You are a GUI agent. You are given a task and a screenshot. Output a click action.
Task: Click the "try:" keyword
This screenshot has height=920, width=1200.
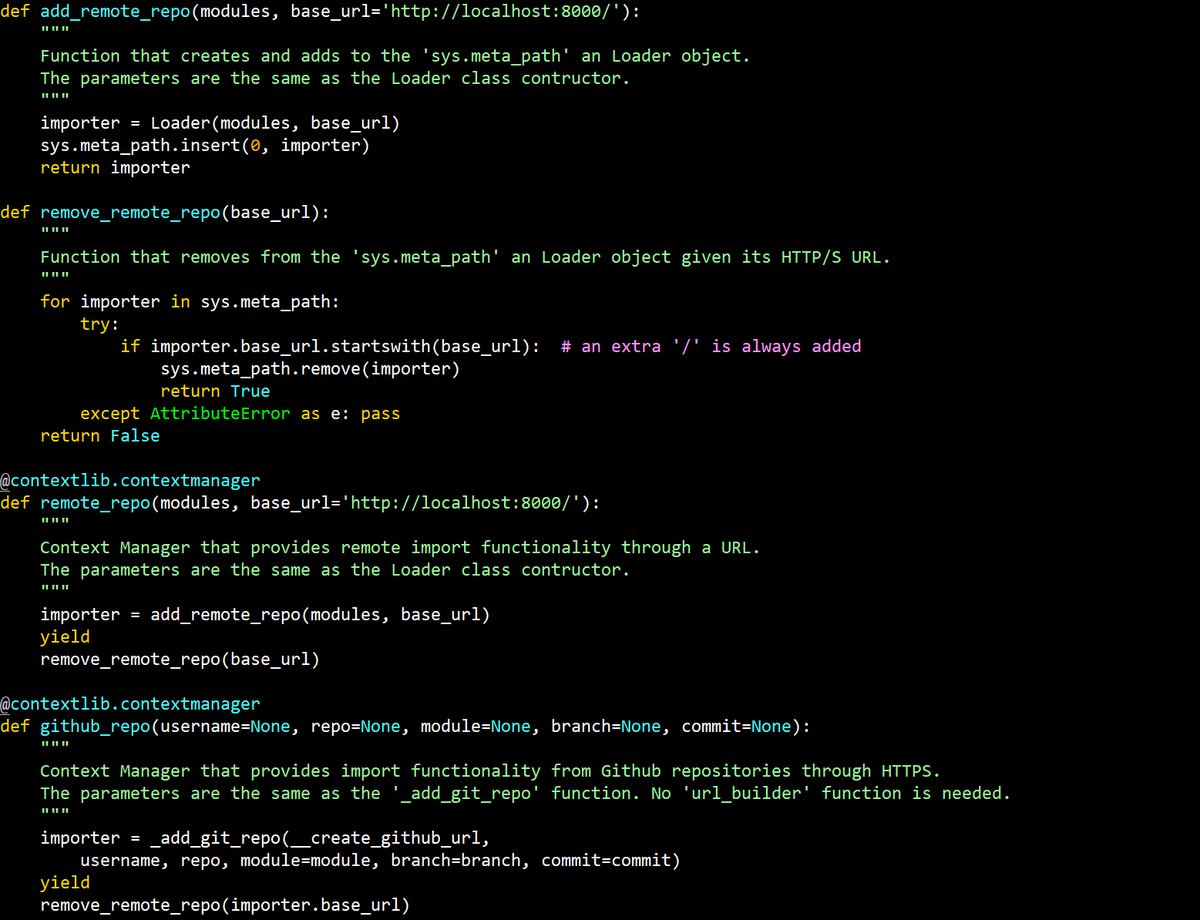click(x=100, y=324)
